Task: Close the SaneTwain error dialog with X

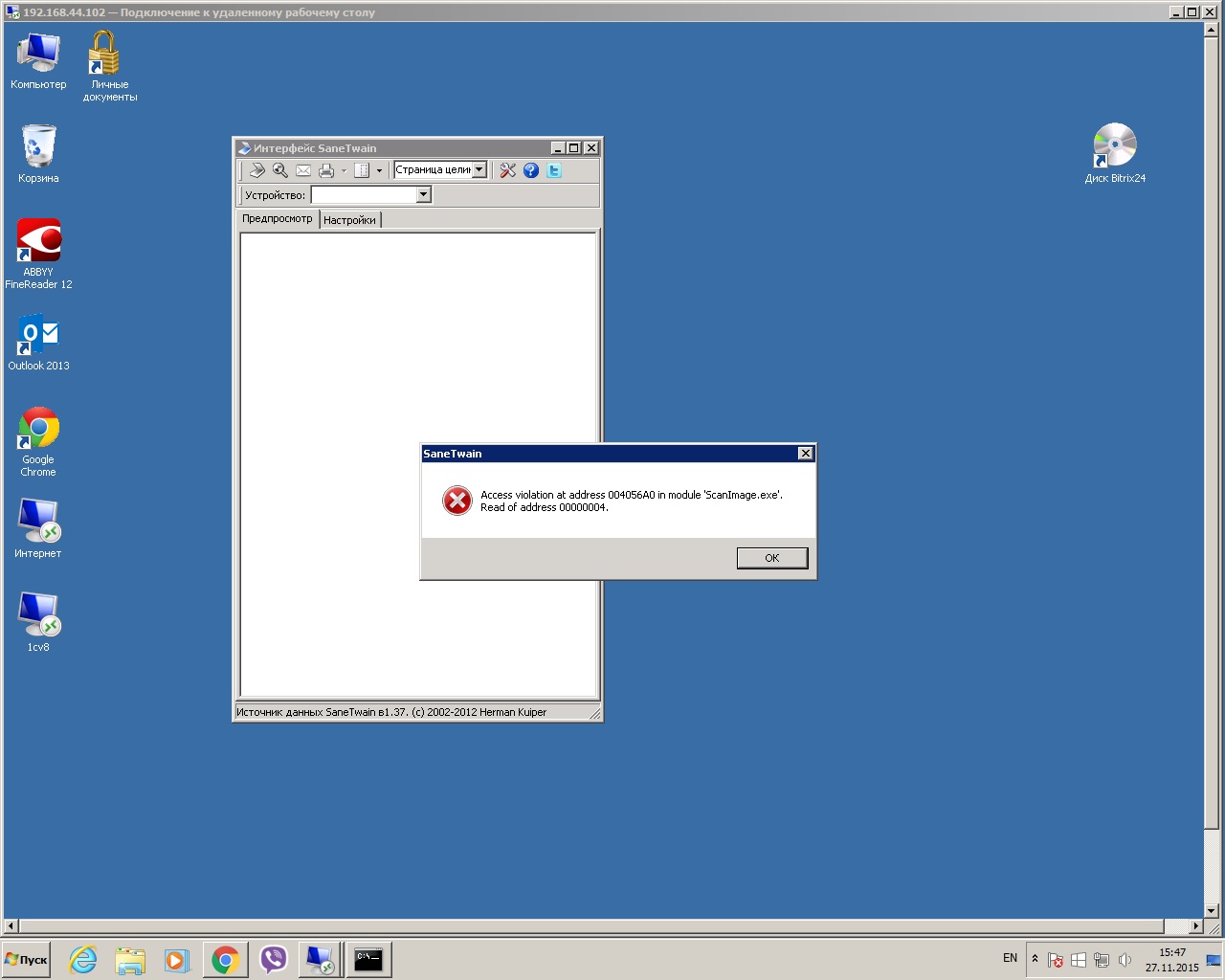Action: pos(805,454)
